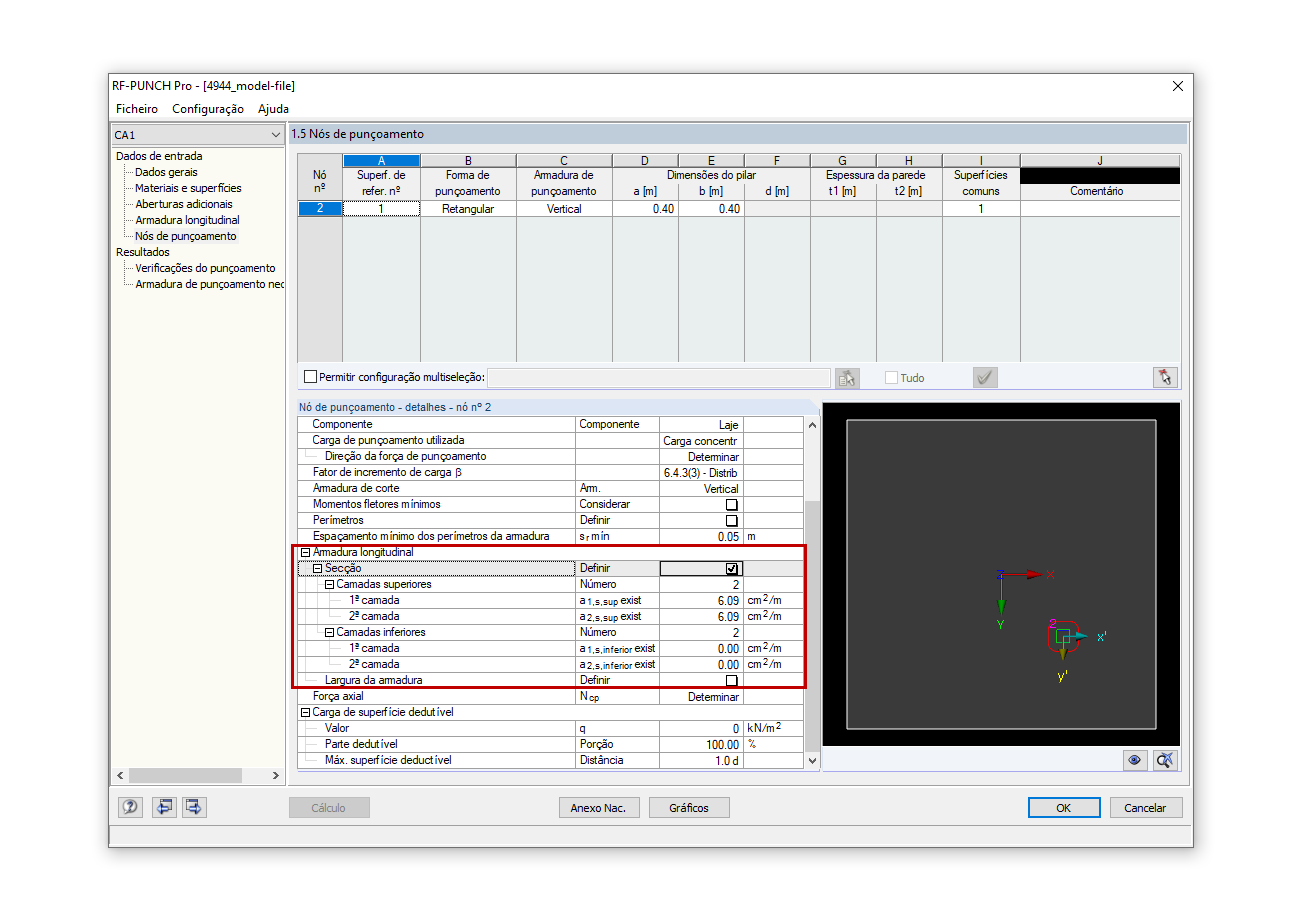Viewport: 1313px width, 897px height.
Task: Click navigator horizontal scrollbar left arrow
Action: point(120,776)
